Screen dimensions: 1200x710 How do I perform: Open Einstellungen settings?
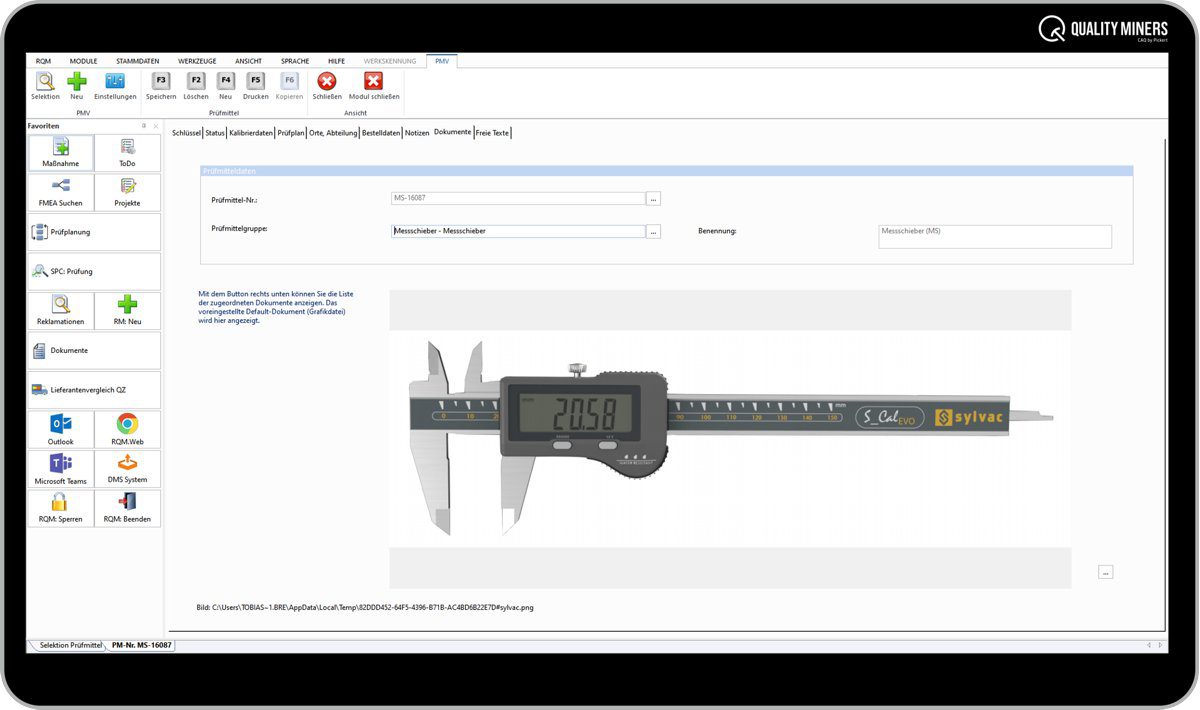[x=115, y=86]
